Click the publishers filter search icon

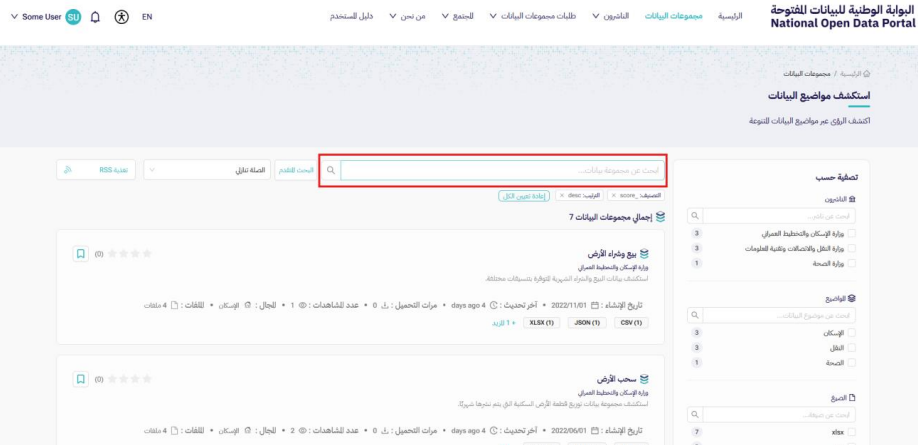point(693,216)
